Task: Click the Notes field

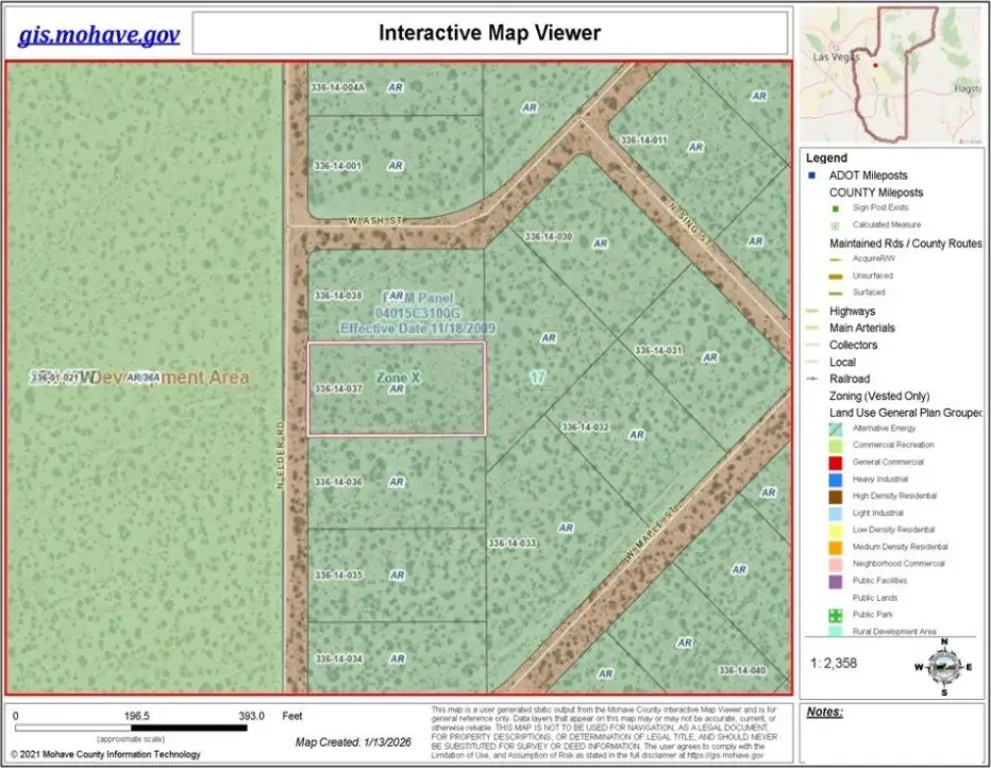Action: coord(893,735)
